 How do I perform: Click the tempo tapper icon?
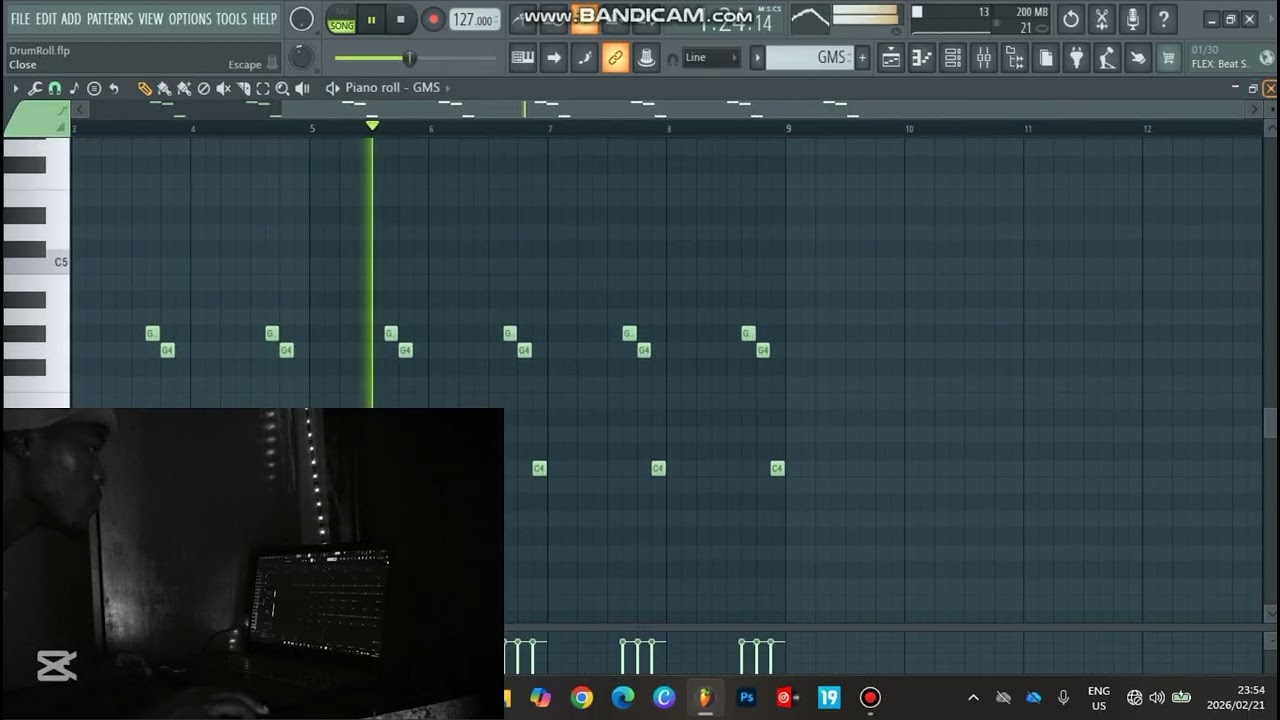click(x=1106, y=58)
